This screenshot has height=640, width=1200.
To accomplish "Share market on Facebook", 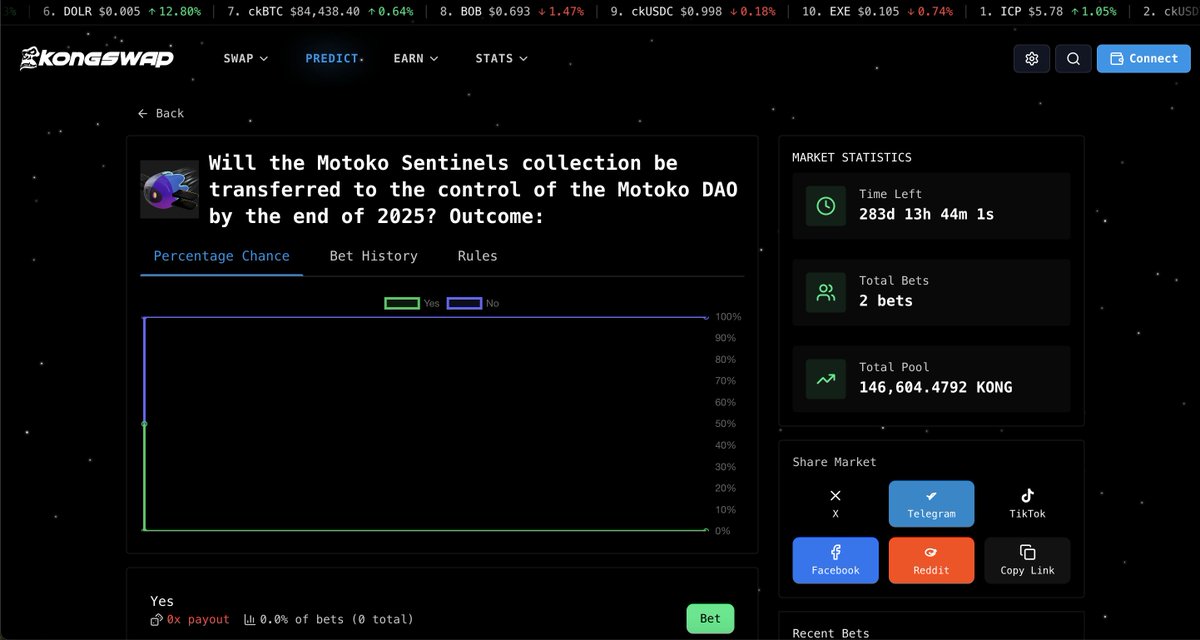I will click(x=836, y=560).
